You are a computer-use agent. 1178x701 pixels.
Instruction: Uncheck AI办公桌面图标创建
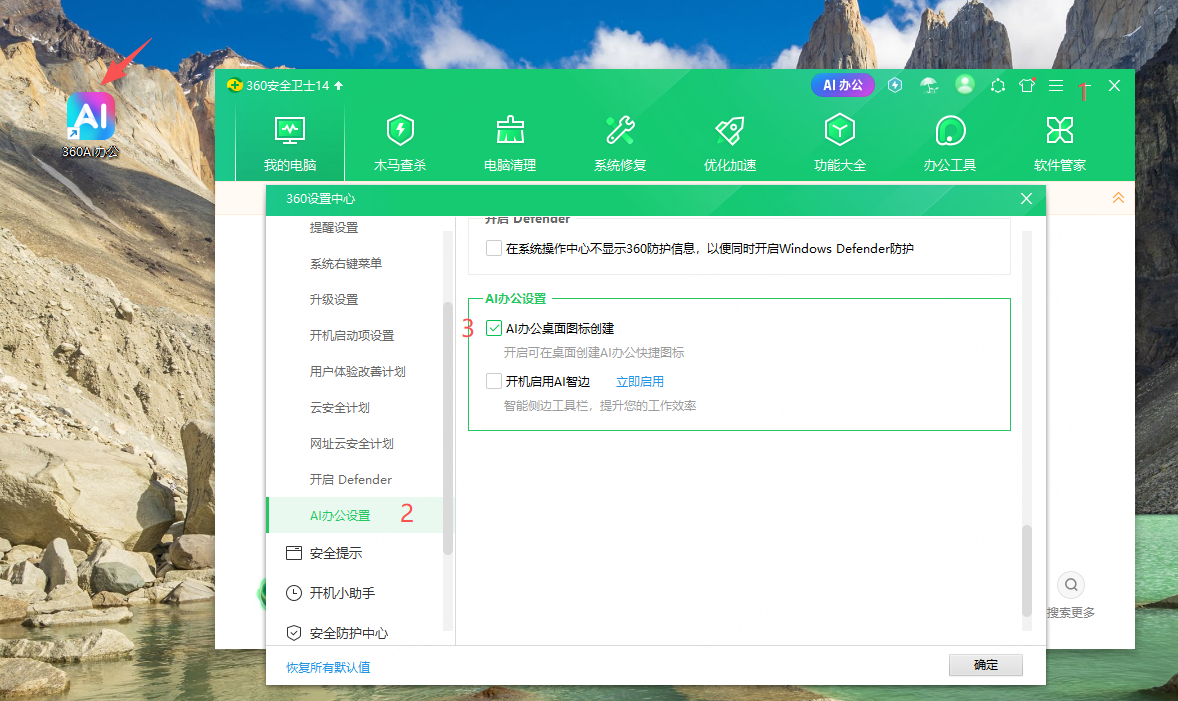coord(494,327)
